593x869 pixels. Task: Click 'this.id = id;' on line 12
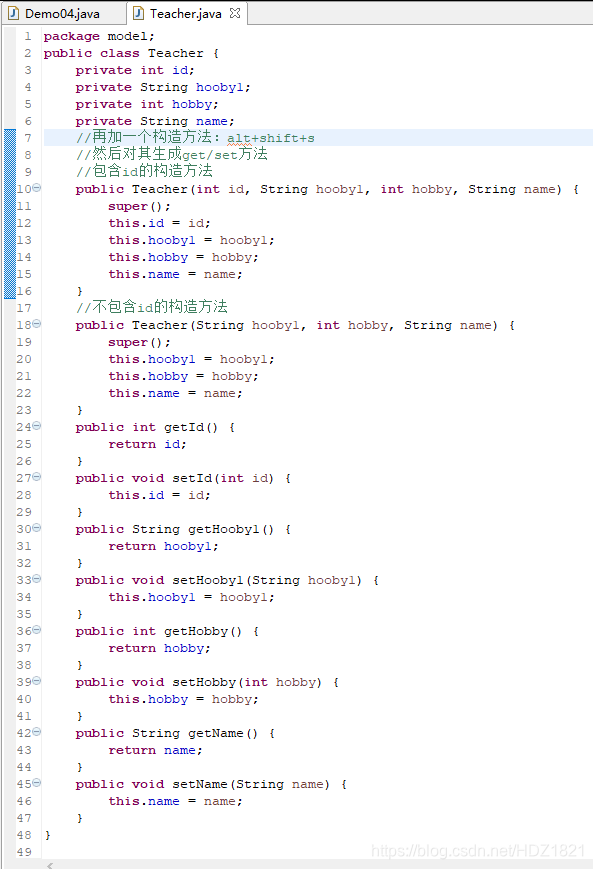159,223
